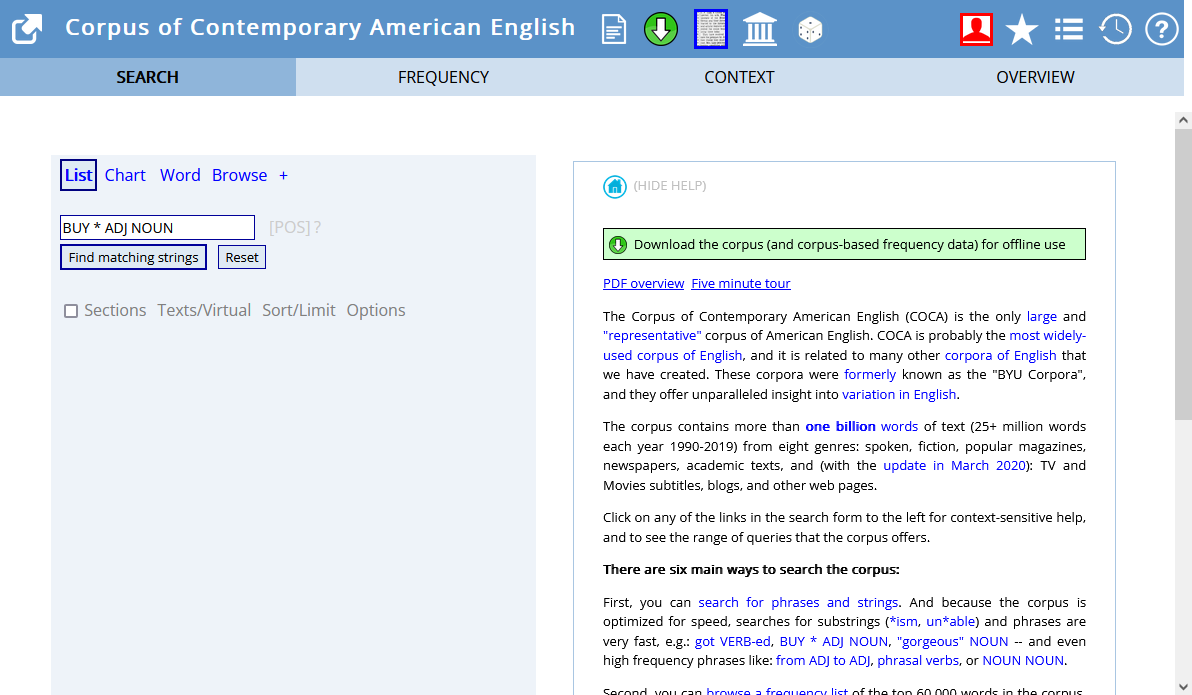Open the document page icon in header
1192x695 pixels.
click(x=613, y=30)
